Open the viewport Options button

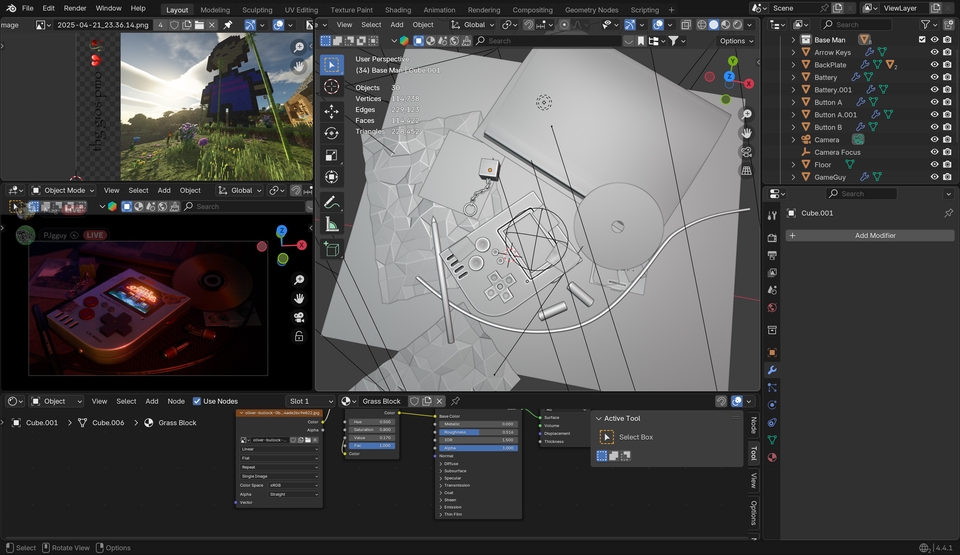click(735, 41)
